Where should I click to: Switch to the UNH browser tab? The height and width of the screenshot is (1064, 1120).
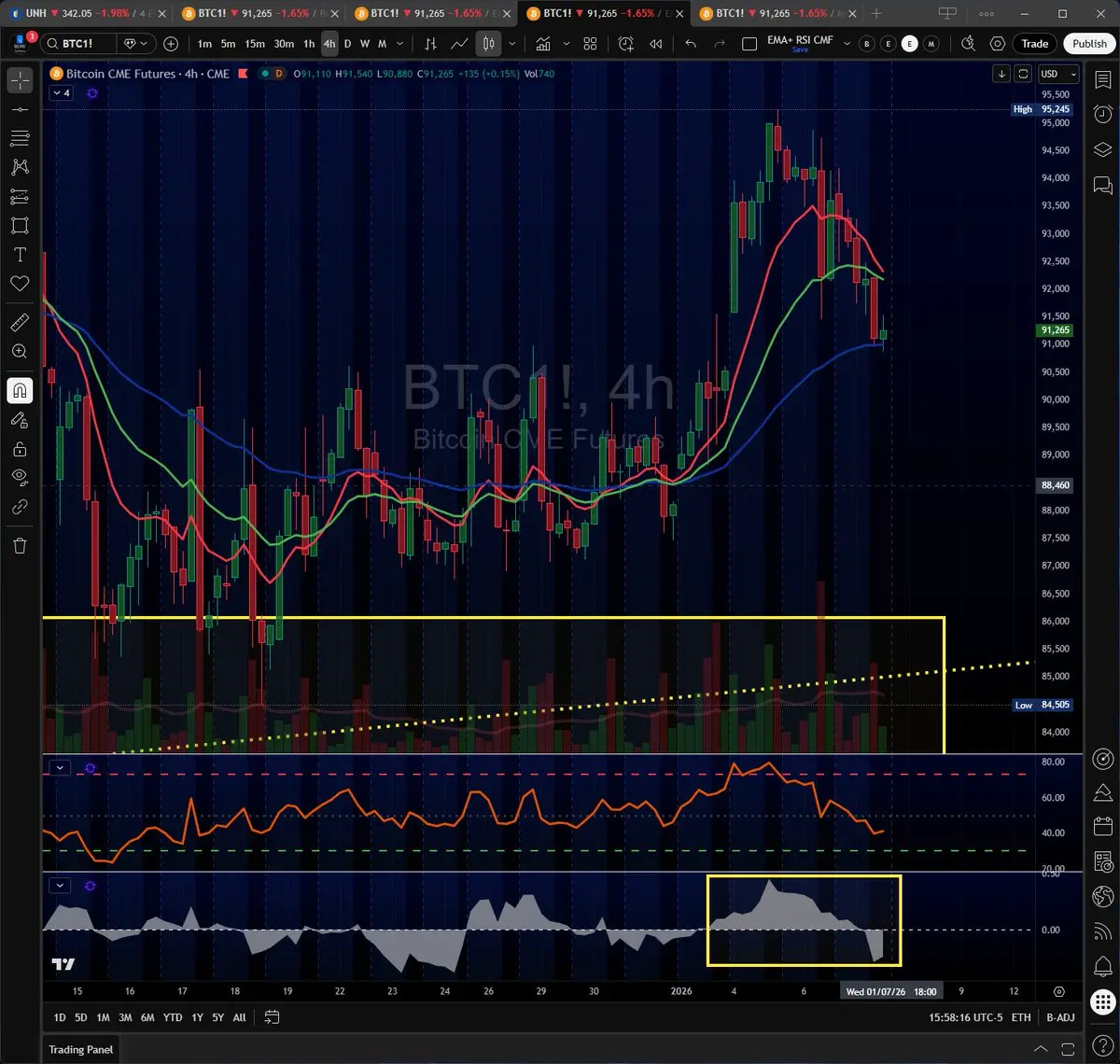coord(88,14)
